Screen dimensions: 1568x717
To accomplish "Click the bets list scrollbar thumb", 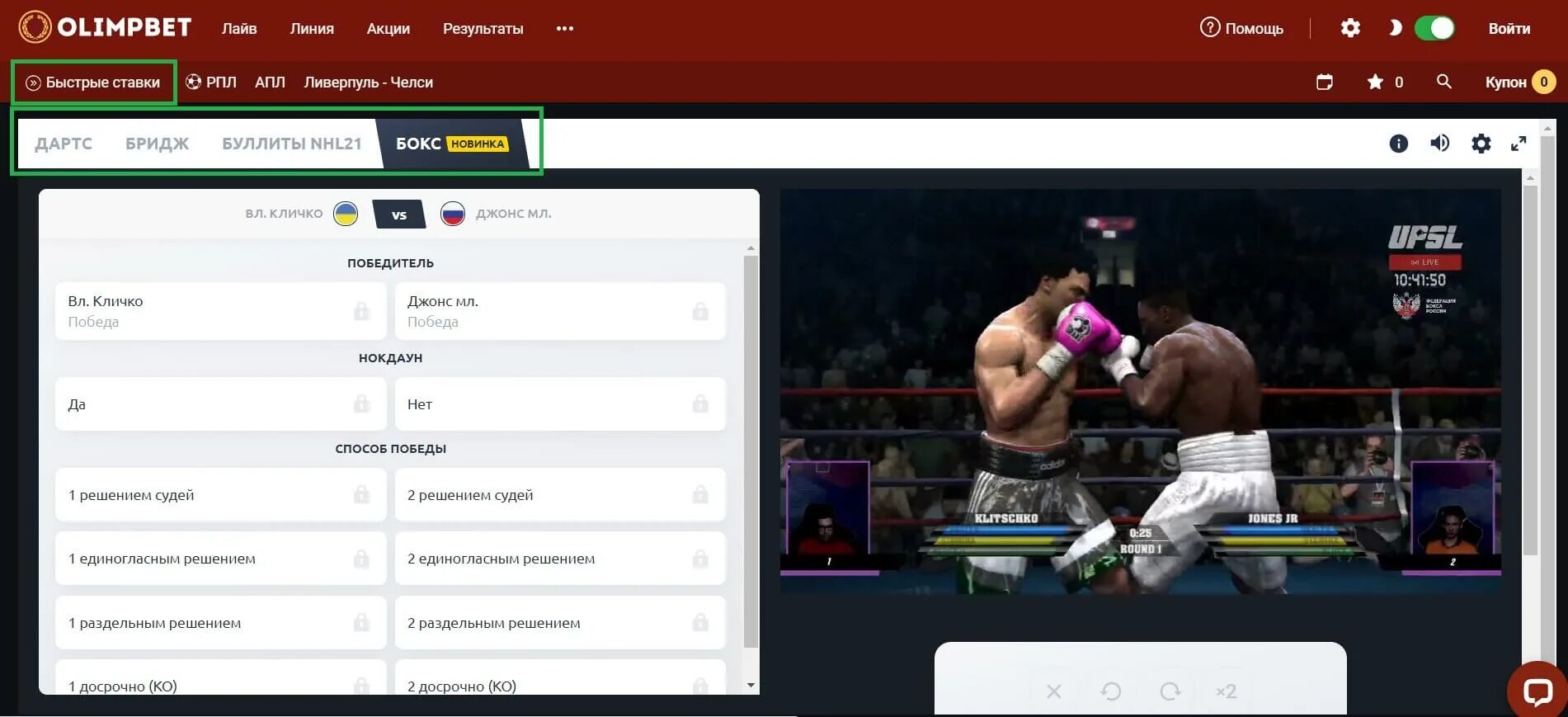I will [751, 451].
